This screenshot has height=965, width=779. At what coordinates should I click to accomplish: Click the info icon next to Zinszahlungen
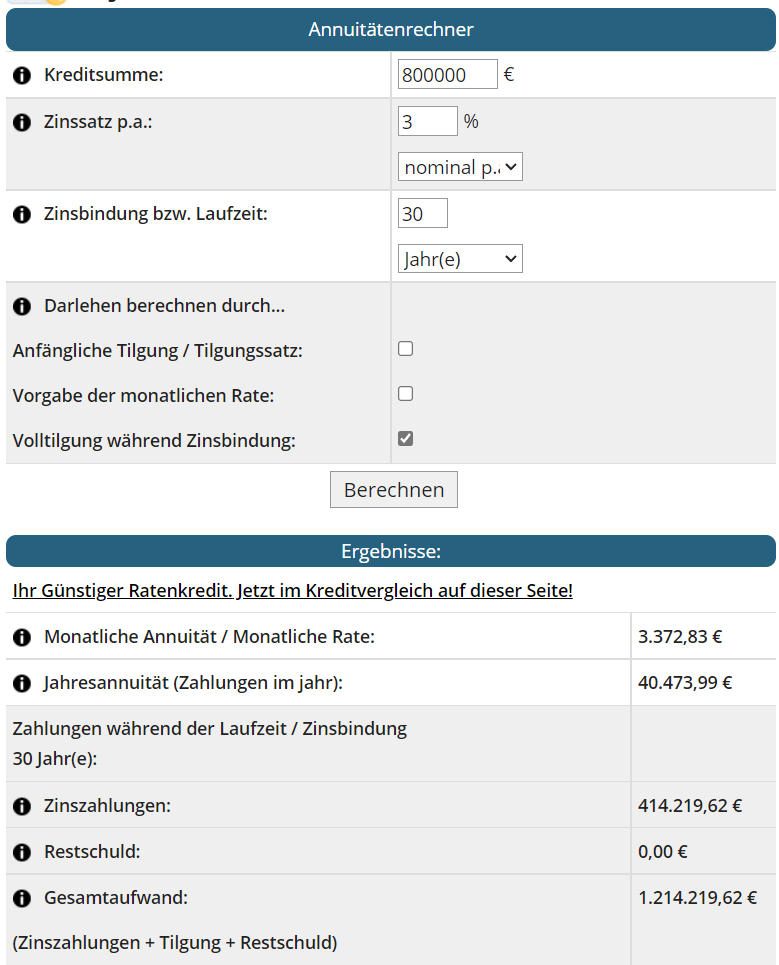(22, 806)
